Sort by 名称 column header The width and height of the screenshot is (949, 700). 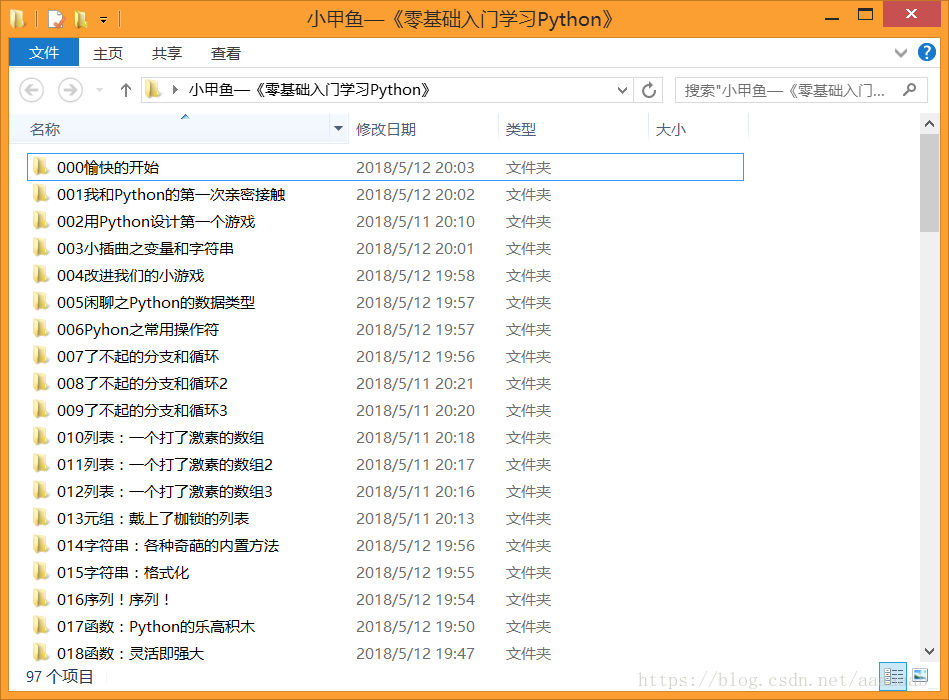click(x=169, y=129)
